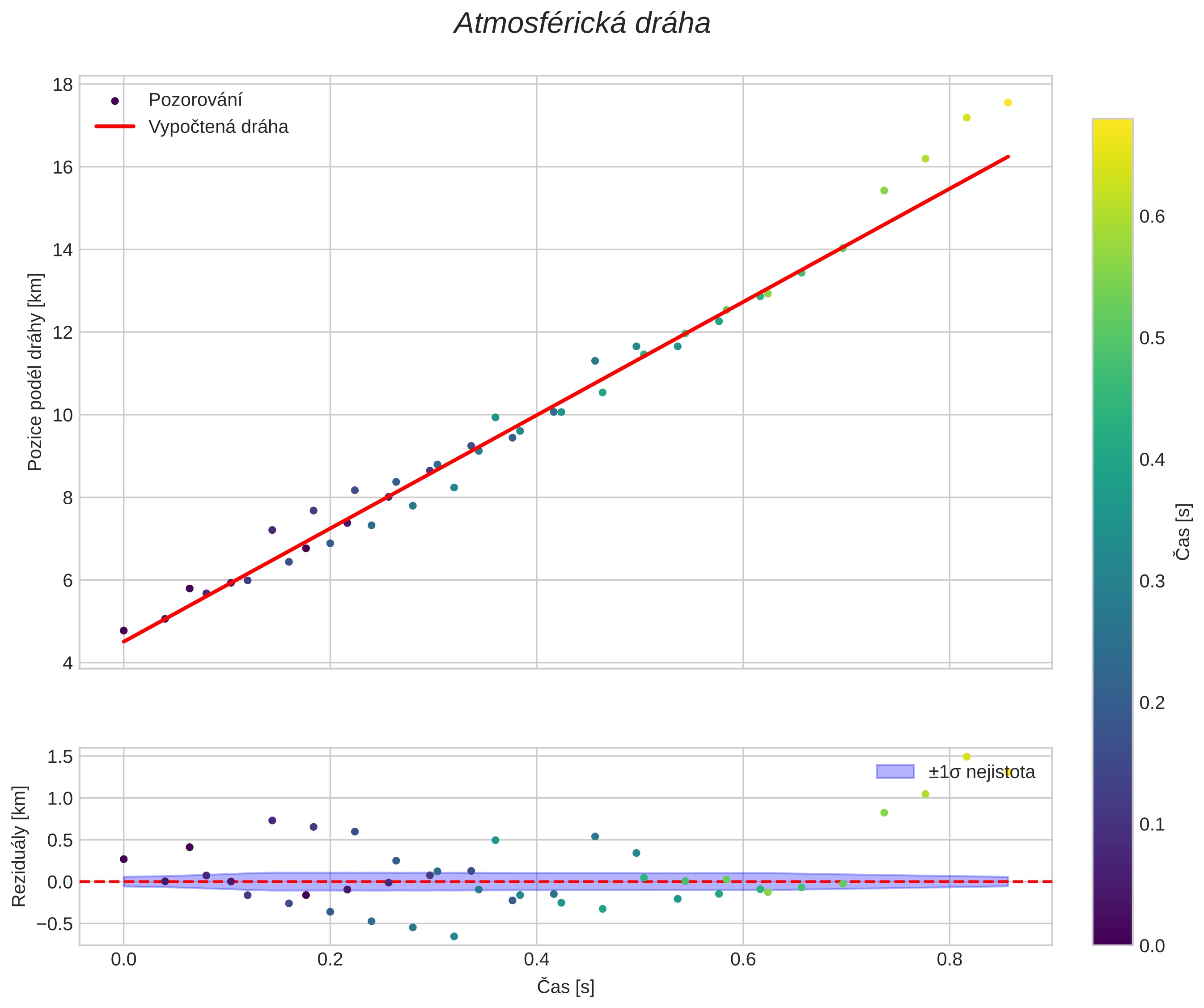
Task: Click the upper end of the red fitted line
Action: [1007, 157]
